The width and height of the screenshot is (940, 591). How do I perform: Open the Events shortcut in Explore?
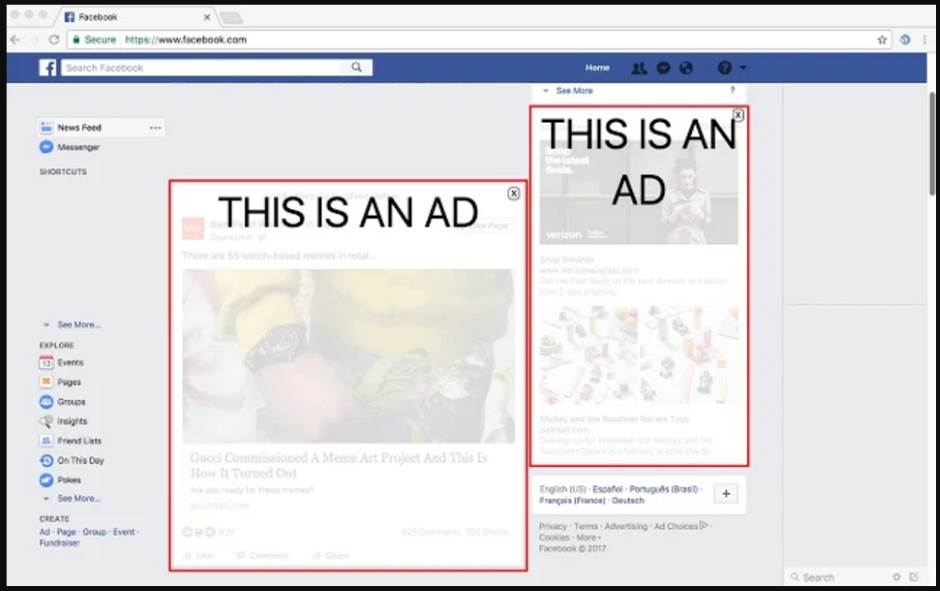point(70,363)
